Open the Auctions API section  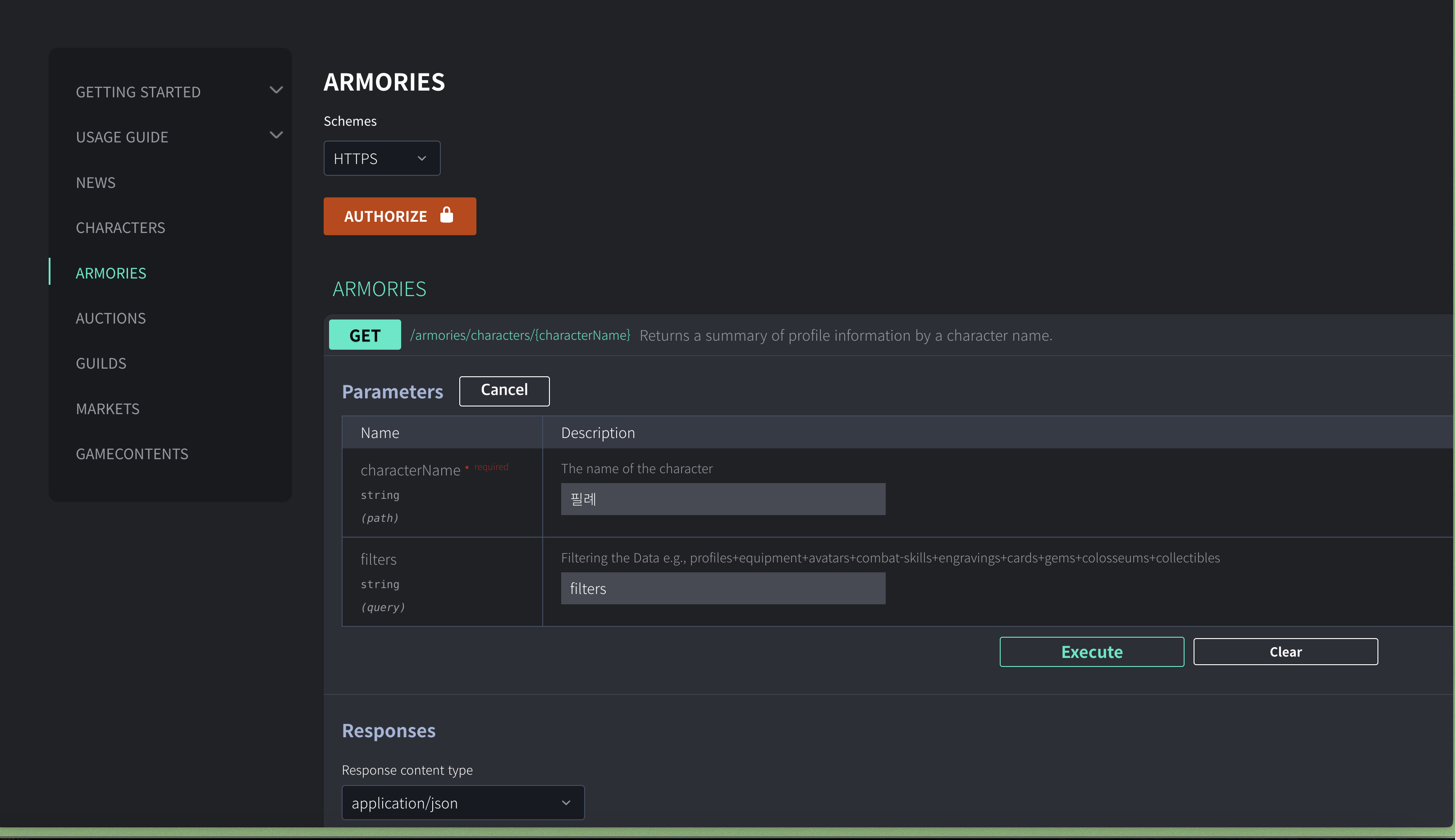pos(111,318)
